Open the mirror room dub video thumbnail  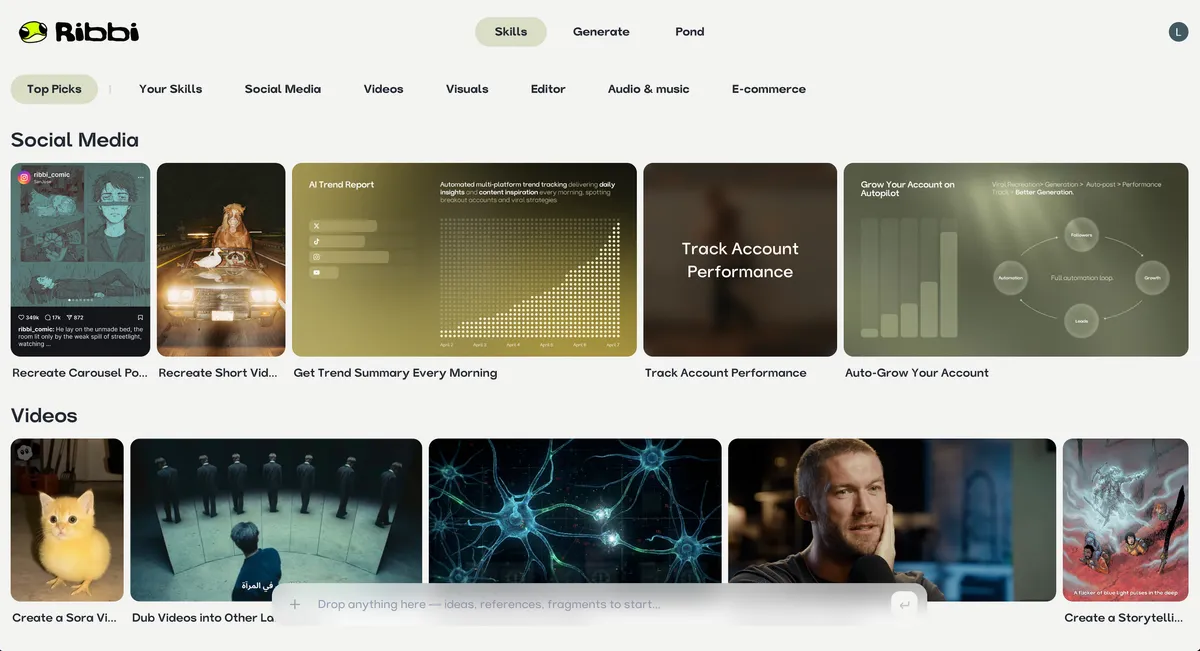276,520
